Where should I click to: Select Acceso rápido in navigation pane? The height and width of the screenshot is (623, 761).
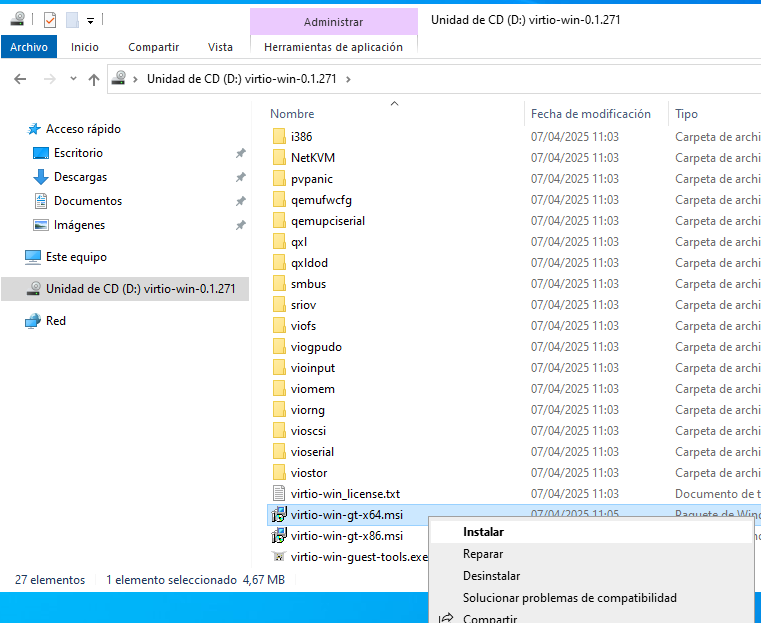point(83,129)
